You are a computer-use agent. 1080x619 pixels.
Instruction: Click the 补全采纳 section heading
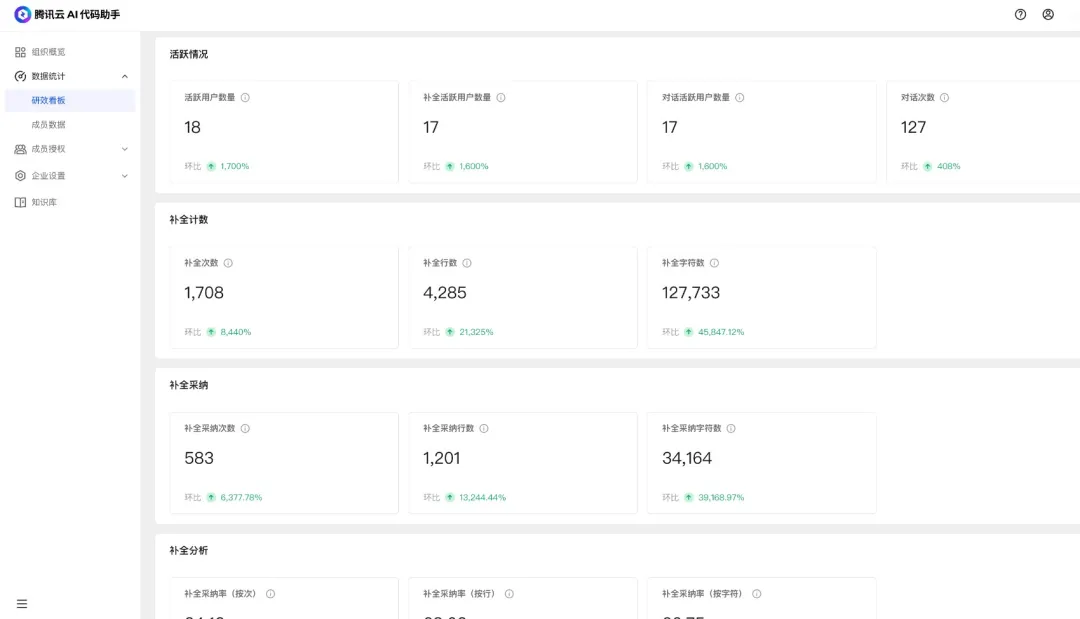pyautogui.click(x=189, y=385)
